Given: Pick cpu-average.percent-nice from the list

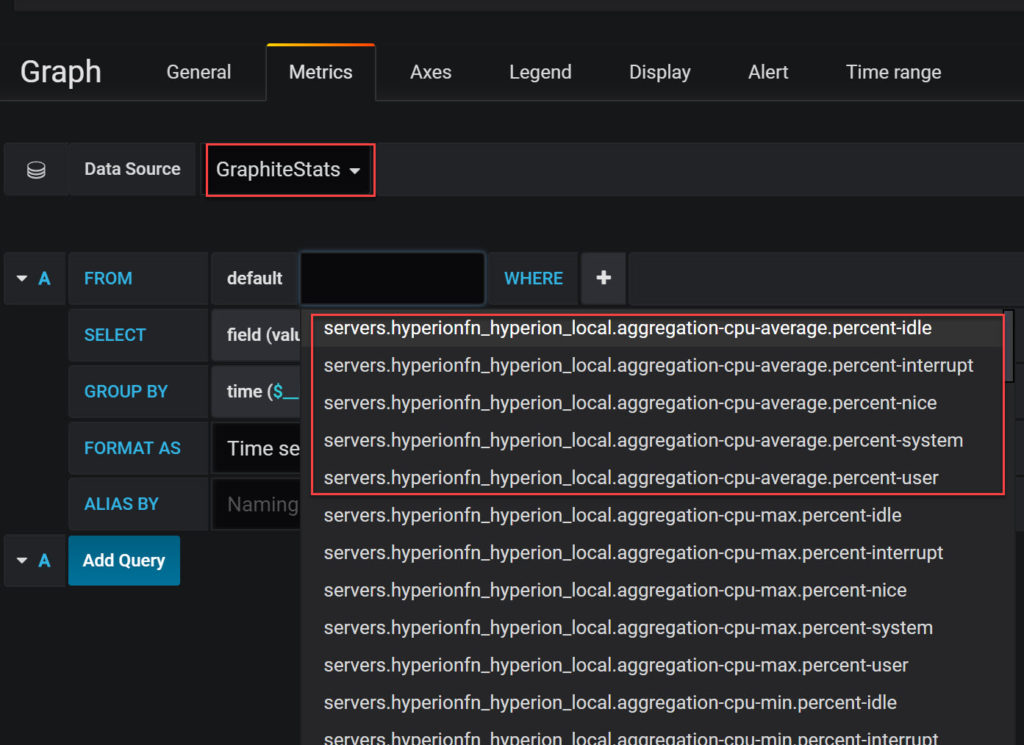Looking at the screenshot, I should click(x=657, y=403).
